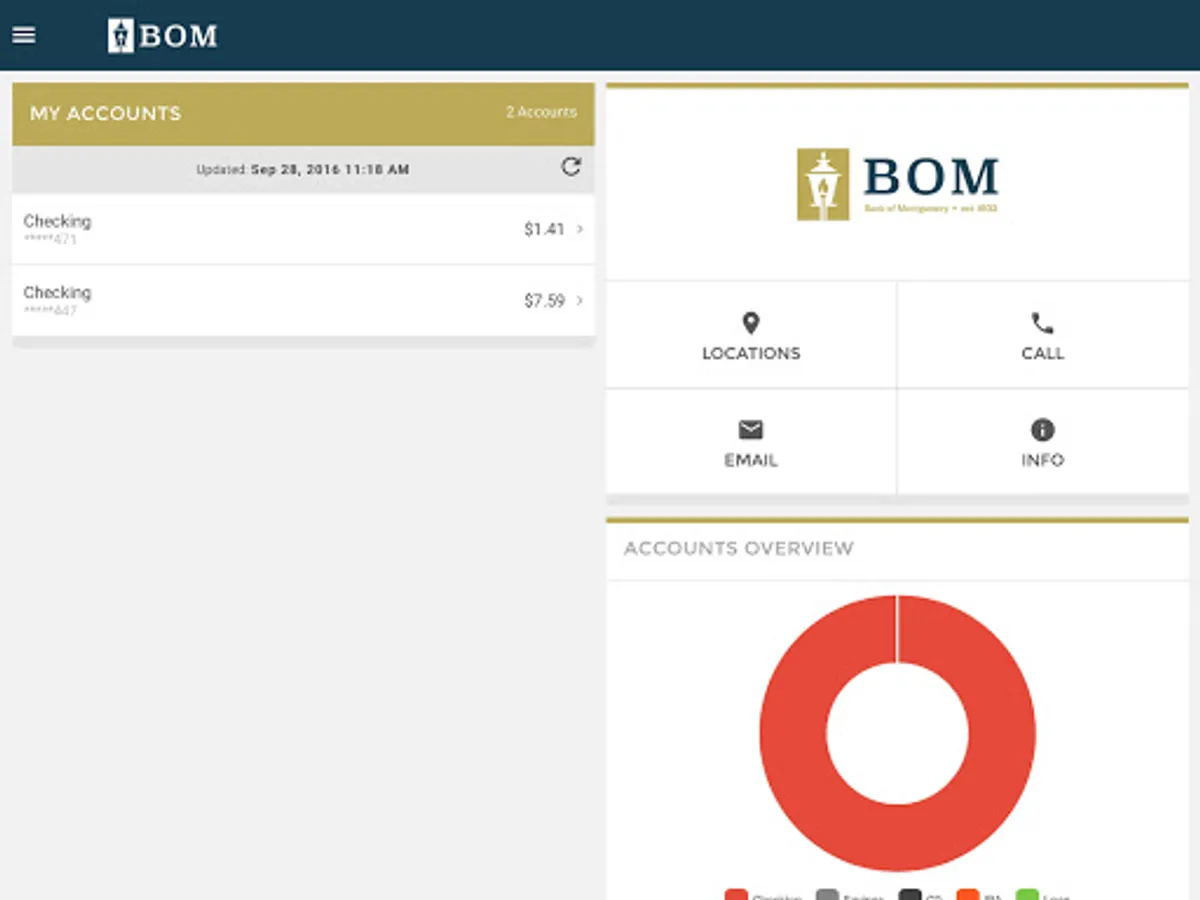Click the green Loan legend swatch
Screen dimensions: 1200x900
(1027, 895)
